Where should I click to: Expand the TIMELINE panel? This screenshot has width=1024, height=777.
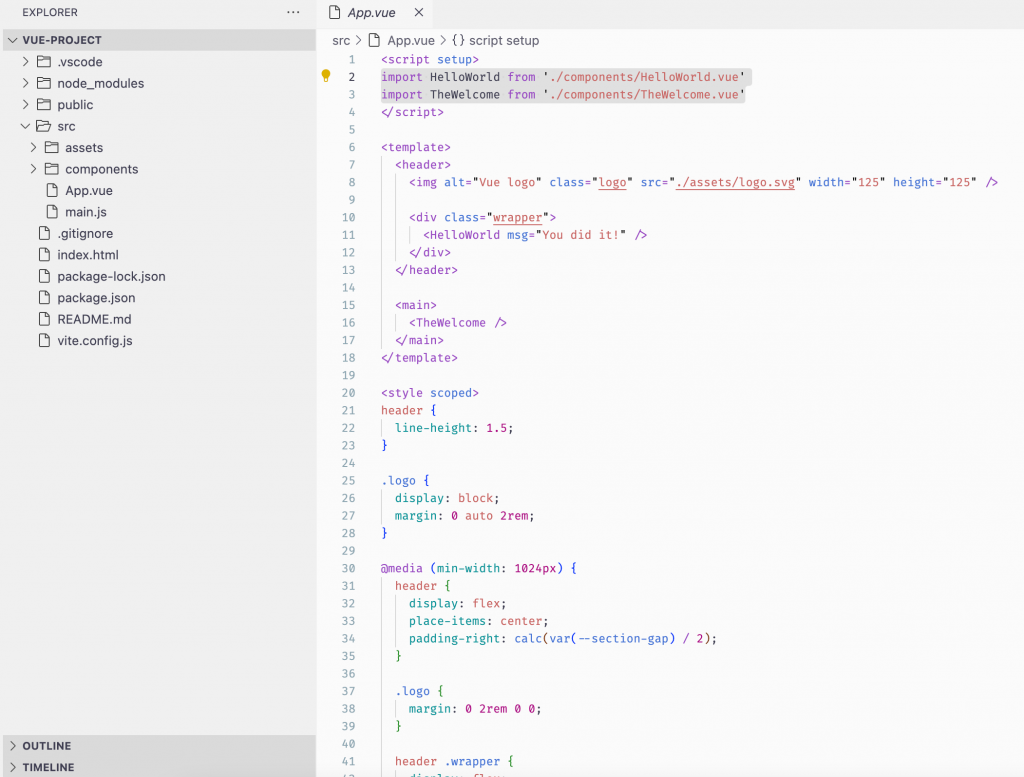[x=159, y=767]
